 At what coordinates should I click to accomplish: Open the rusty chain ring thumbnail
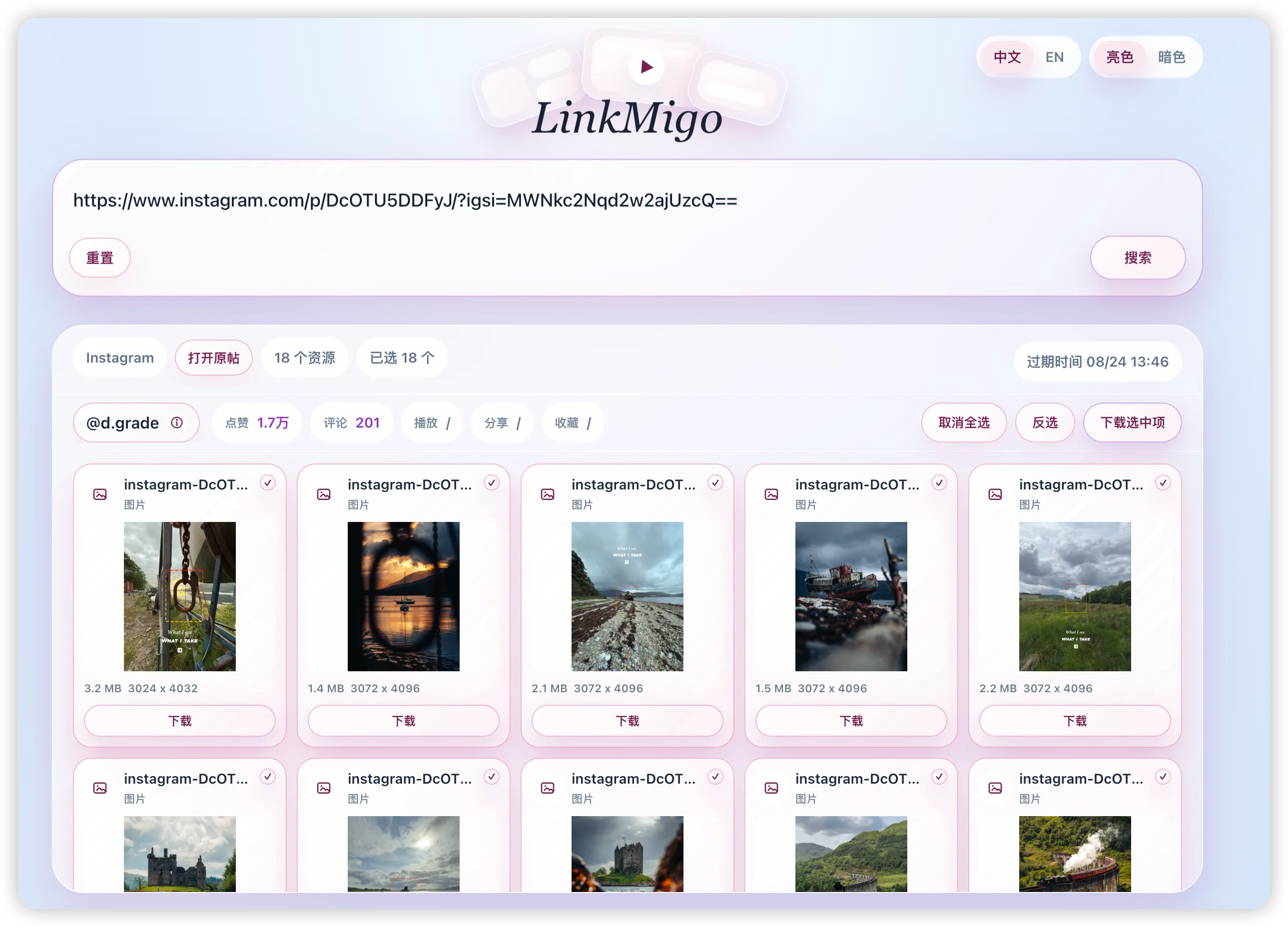(x=179, y=597)
